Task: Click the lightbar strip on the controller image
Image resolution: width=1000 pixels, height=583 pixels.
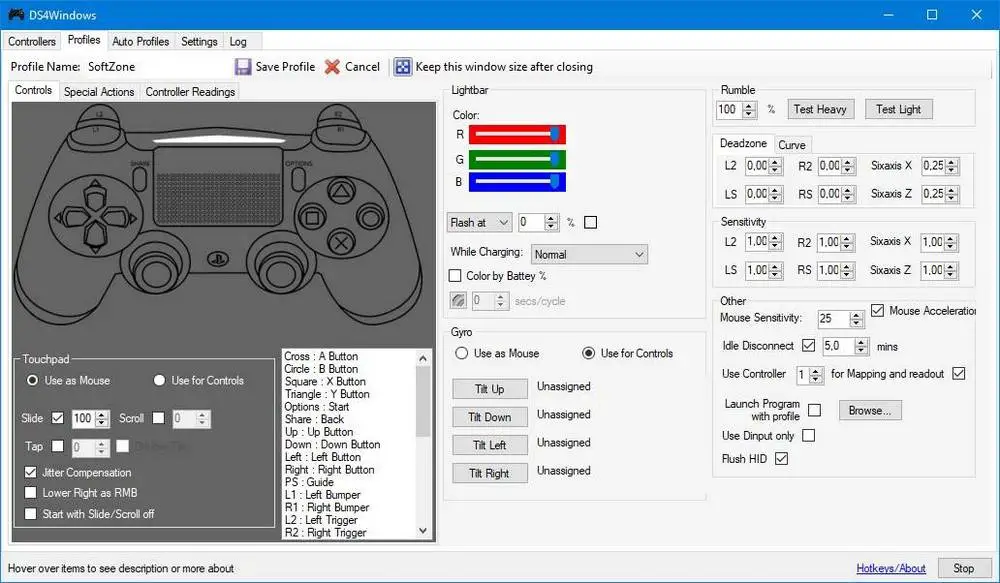Action: click(x=219, y=138)
